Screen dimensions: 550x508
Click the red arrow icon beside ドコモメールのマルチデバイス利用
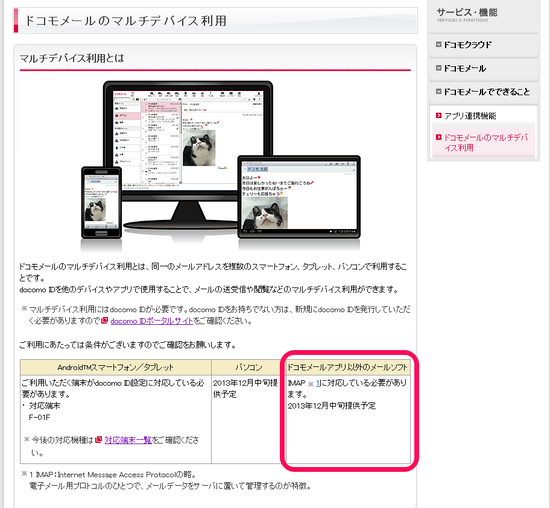[438, 137]
